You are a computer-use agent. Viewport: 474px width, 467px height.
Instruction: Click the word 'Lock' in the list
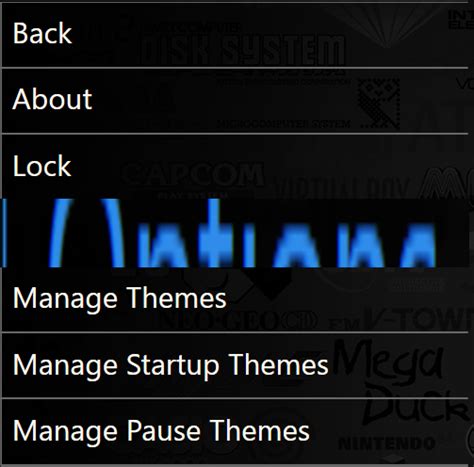[42, 166]
